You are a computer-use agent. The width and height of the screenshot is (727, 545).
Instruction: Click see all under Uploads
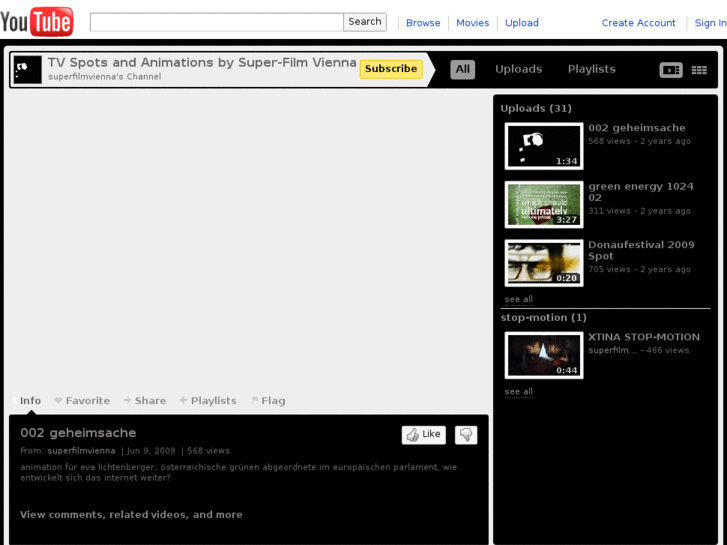(x=518, y=299)
